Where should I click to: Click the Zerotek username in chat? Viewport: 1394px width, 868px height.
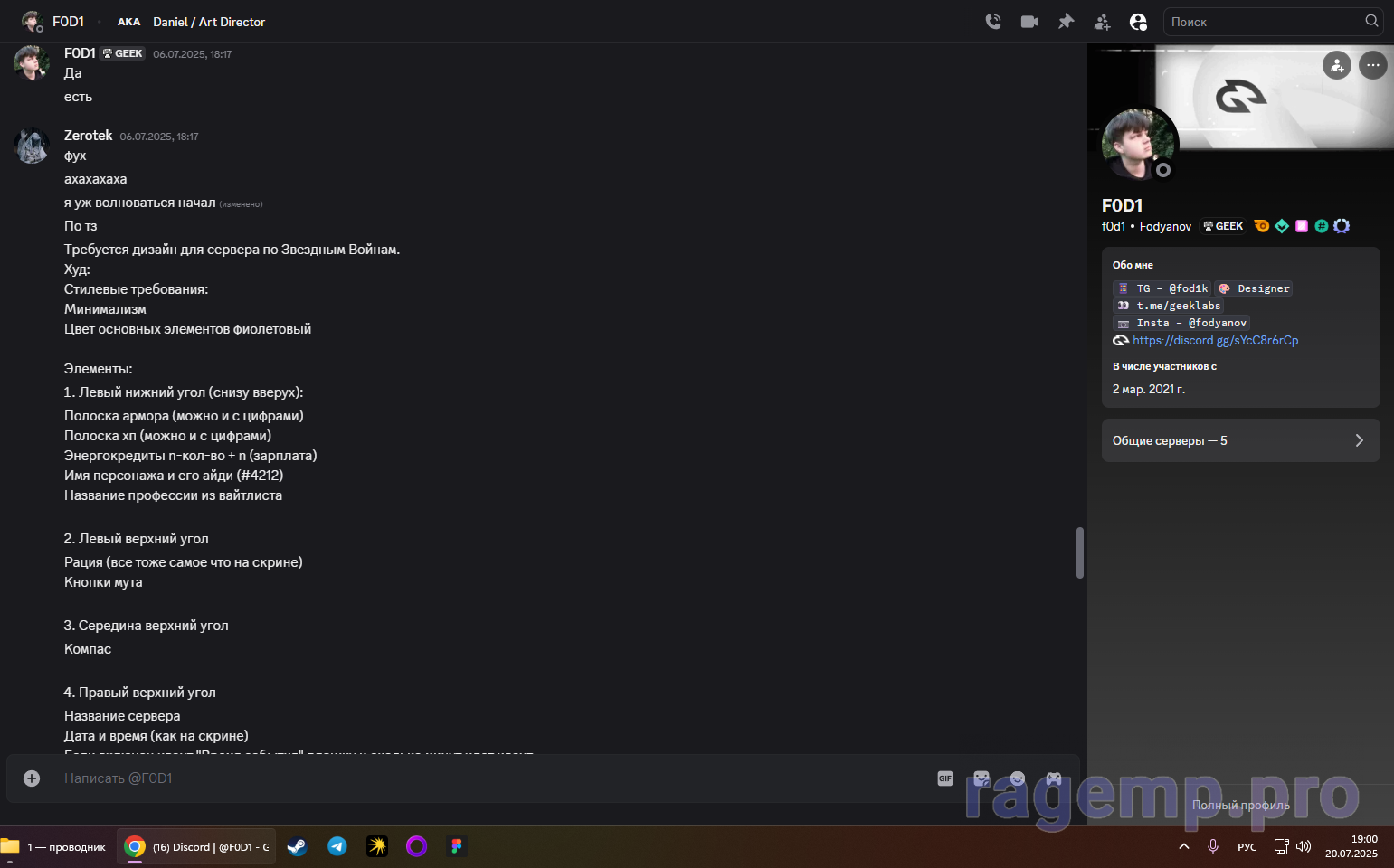(x=89, y=136)
